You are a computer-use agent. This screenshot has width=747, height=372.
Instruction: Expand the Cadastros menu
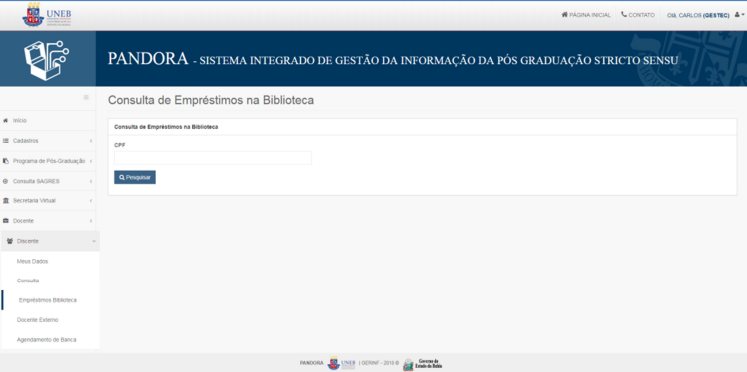tap(48, 141)
